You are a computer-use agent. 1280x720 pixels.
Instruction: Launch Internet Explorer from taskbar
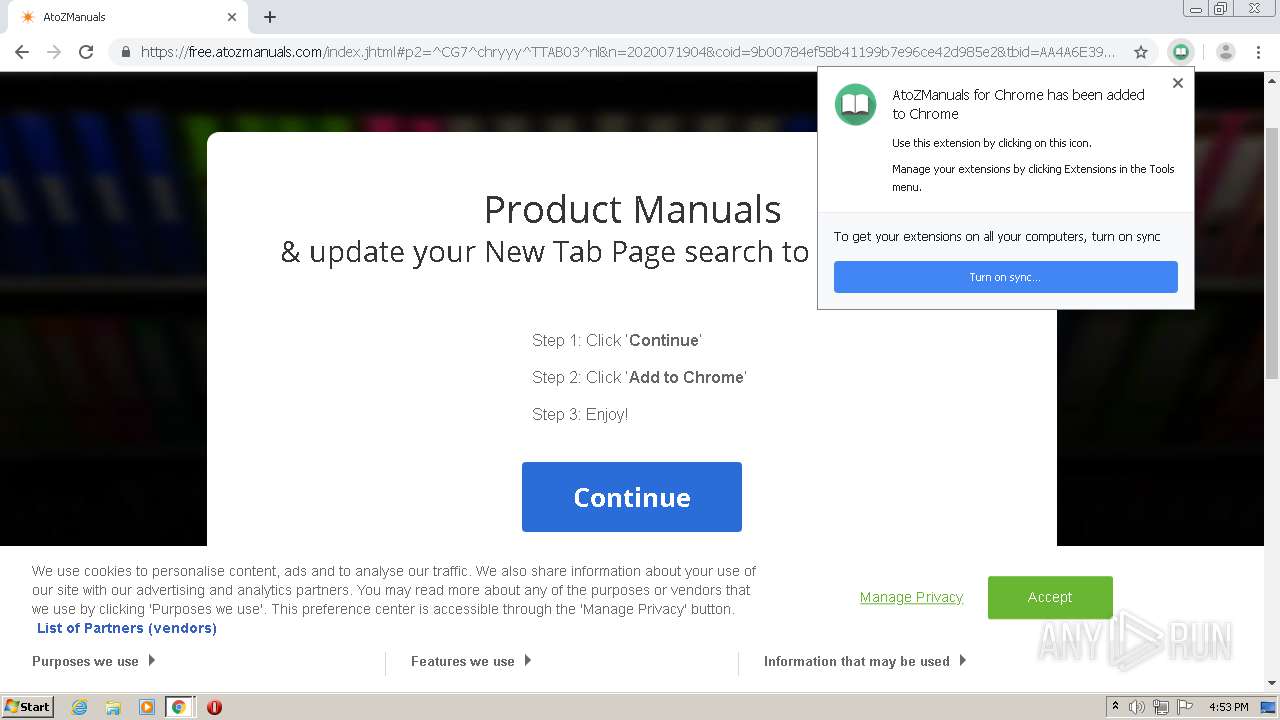tap(79, 707)
